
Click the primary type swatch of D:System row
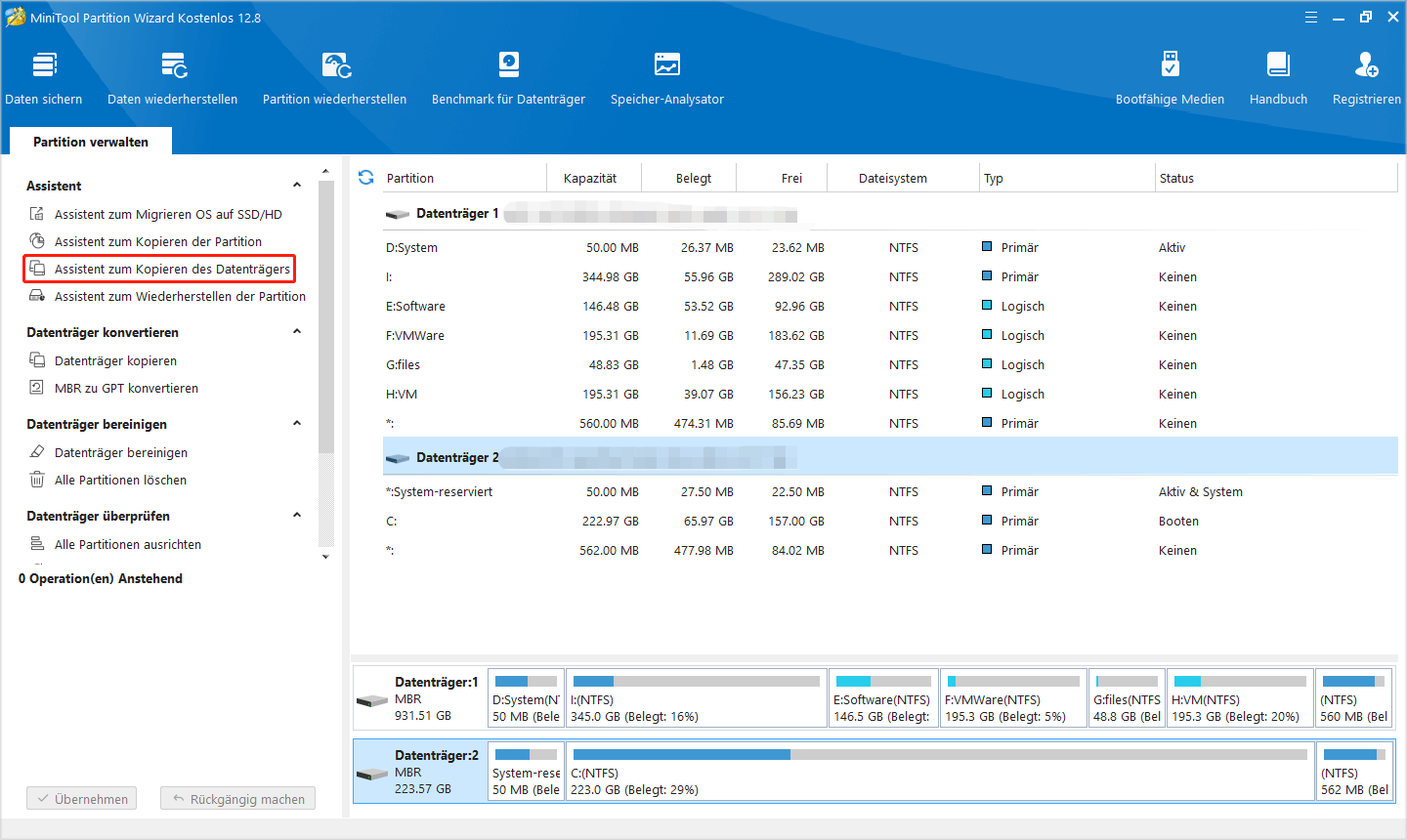987,247
